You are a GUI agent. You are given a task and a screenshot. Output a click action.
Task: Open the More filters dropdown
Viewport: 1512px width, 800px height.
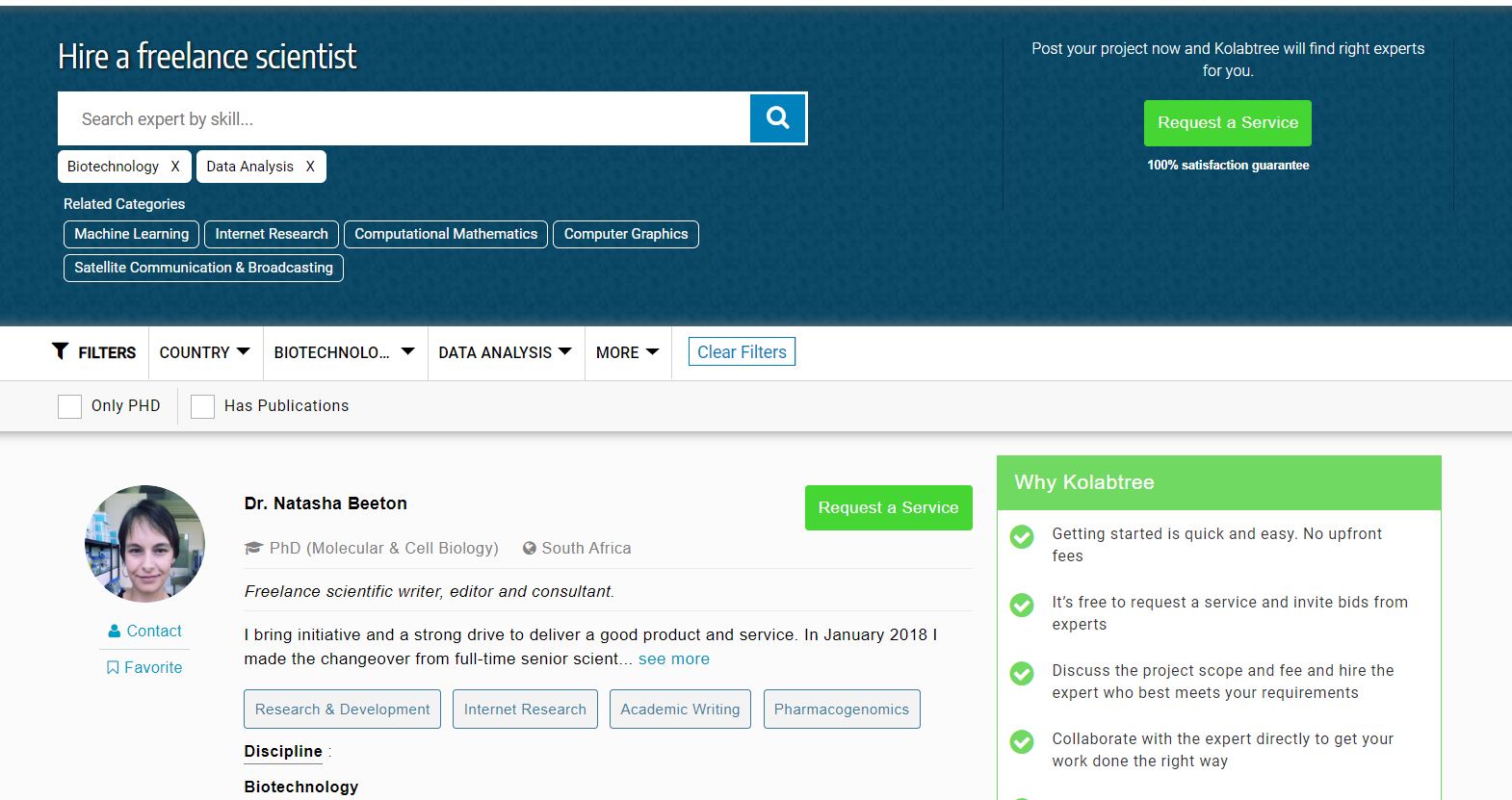(627, 352)
